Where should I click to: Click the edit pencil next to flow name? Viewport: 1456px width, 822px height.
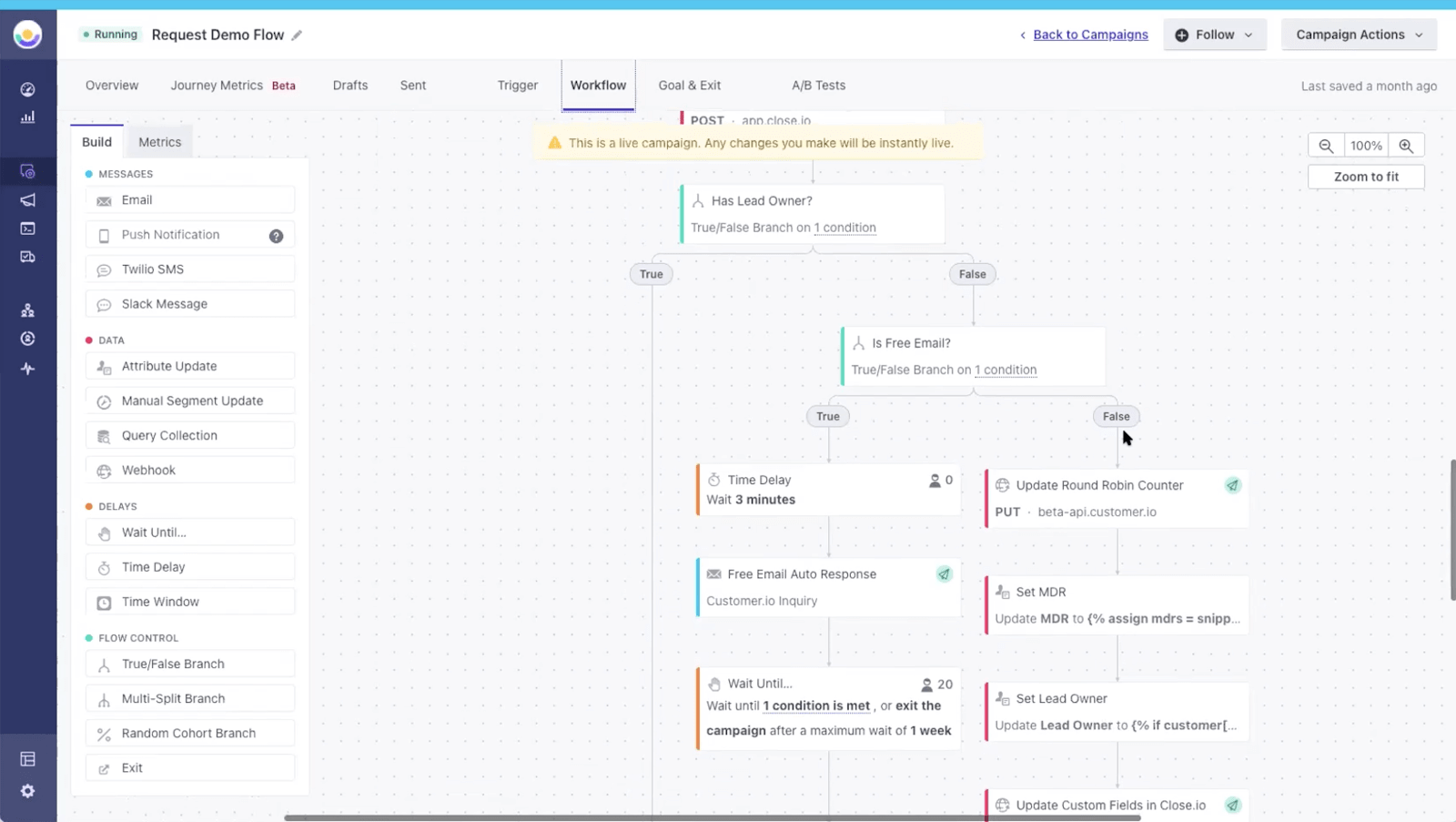tap(297, 35)
